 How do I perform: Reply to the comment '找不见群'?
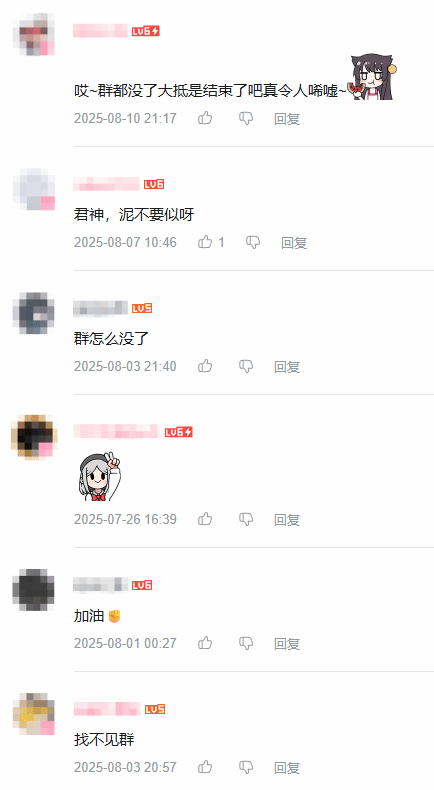(x=287, y=768)
